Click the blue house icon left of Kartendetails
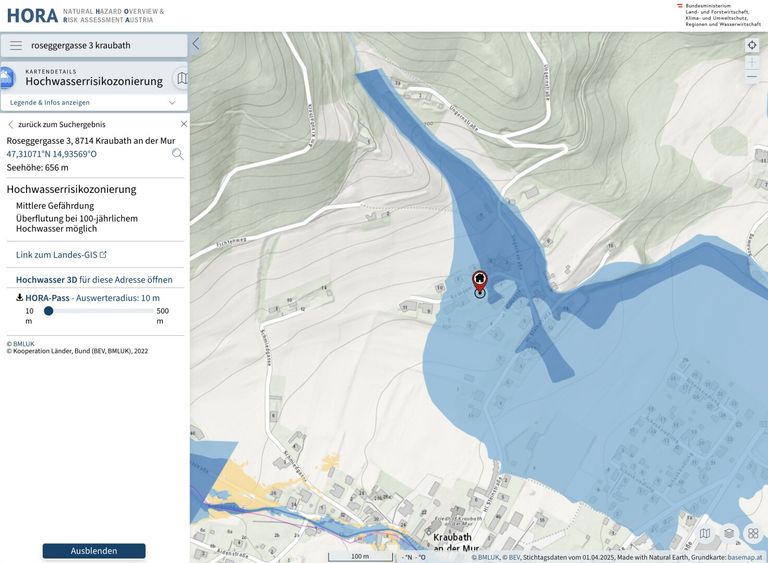 (x=6, y=78)
